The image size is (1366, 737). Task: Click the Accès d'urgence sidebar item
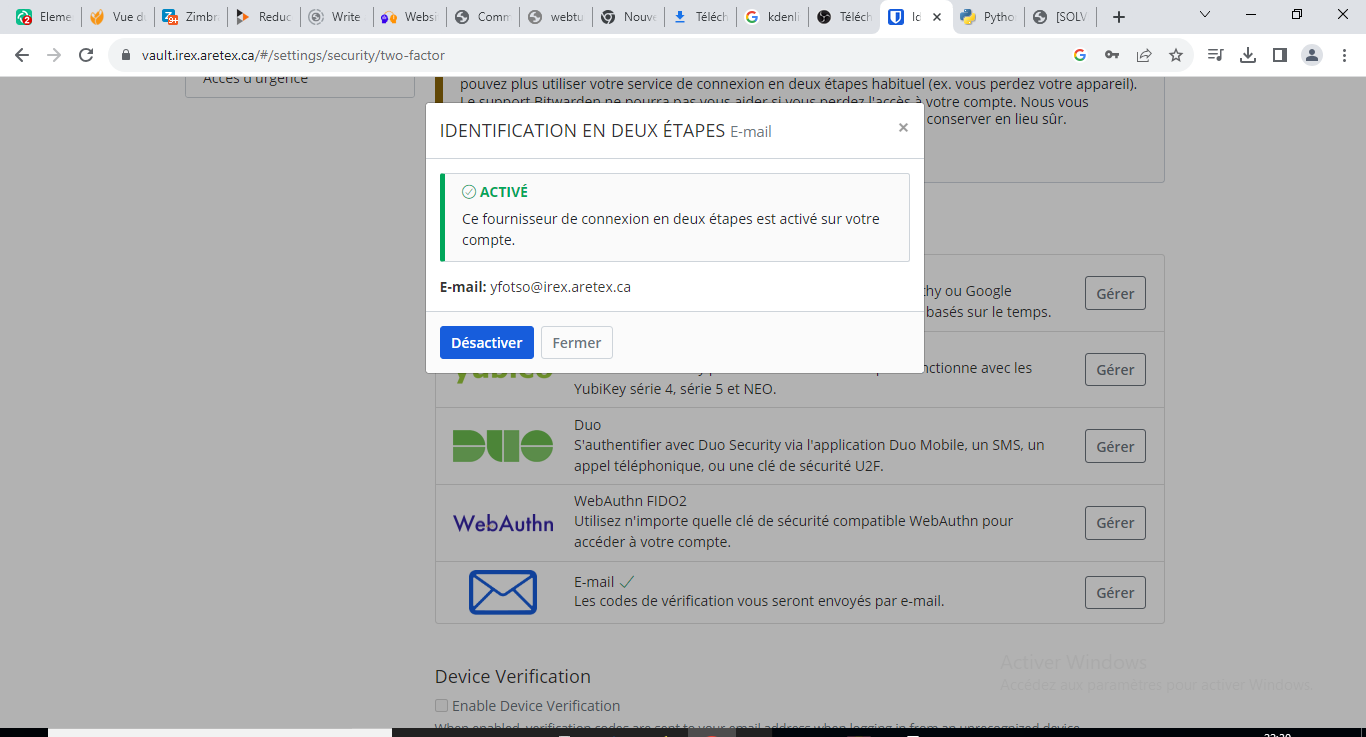click(x=300, y=83)
